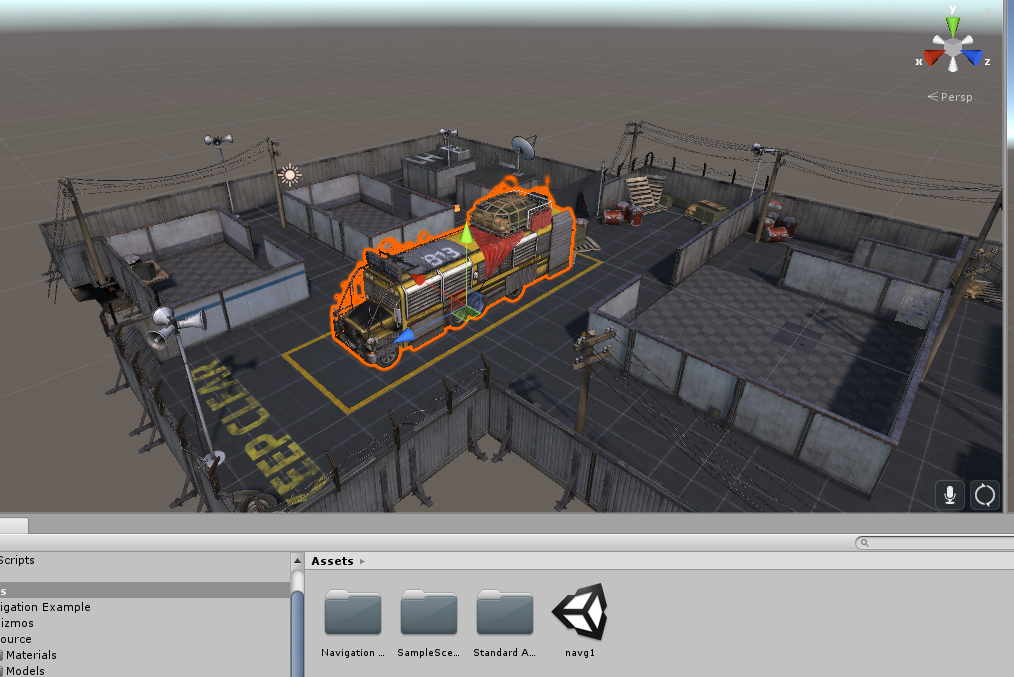Screen dimensions: 1014x677
Task: Click the microphone button in the Scene view
Action: coord(949,495)
